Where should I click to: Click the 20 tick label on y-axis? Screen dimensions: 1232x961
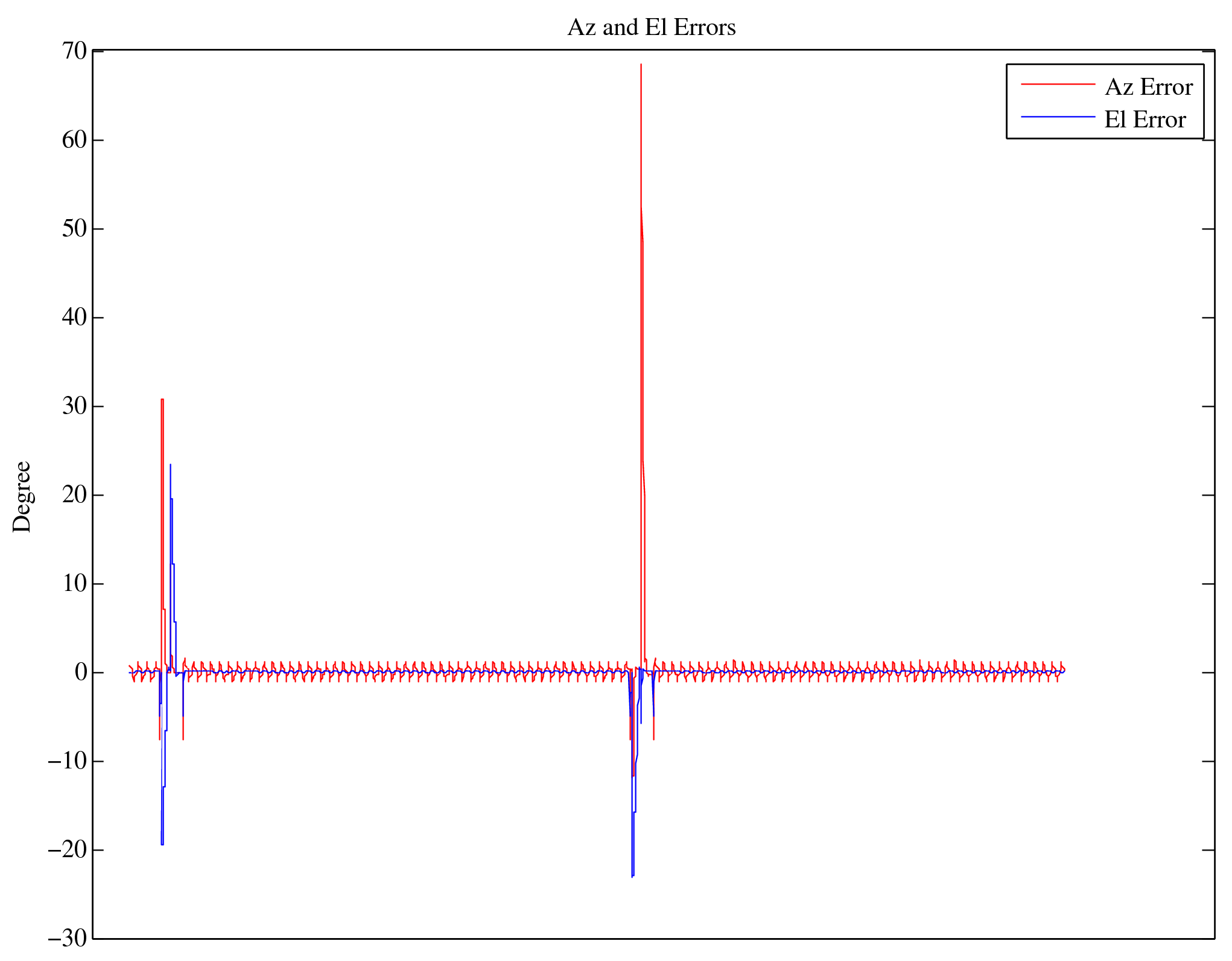click(74, 495)
